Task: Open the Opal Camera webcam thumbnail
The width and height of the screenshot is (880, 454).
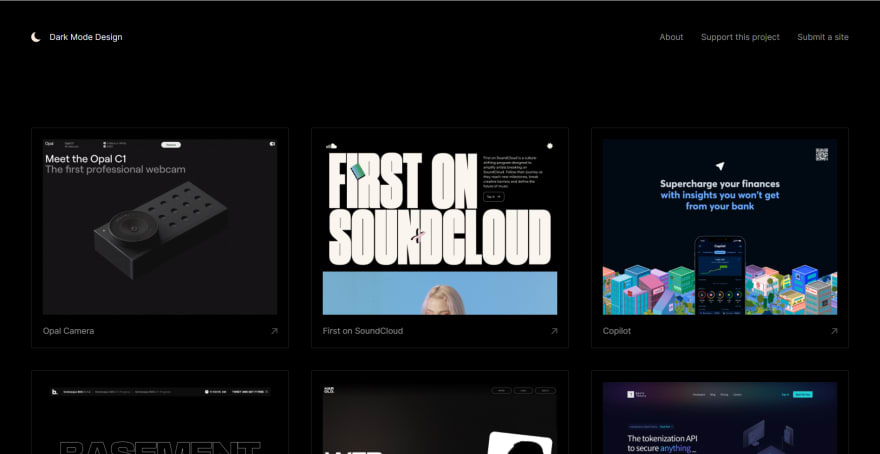Action: point(160,227)
